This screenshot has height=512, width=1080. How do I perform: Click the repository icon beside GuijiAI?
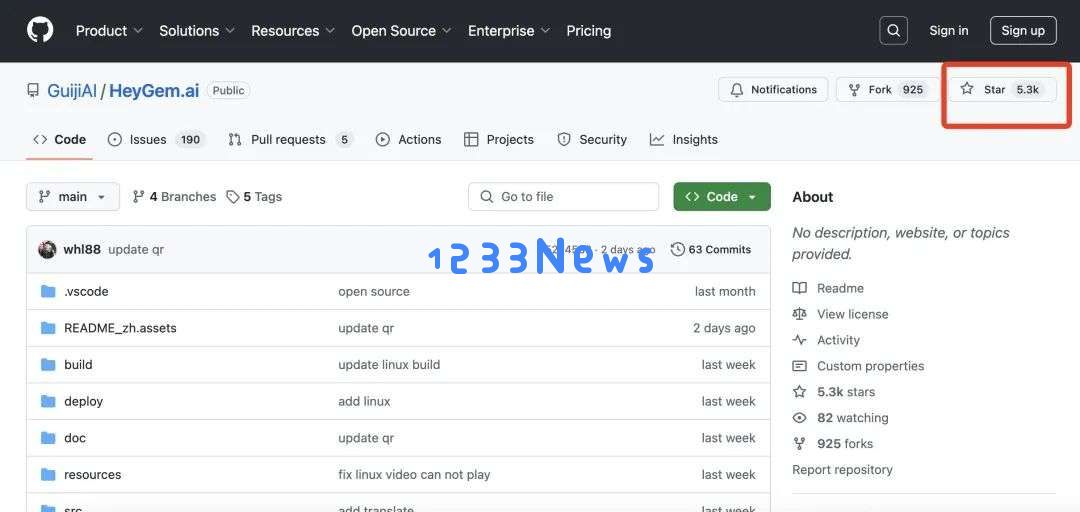(32, 90)
